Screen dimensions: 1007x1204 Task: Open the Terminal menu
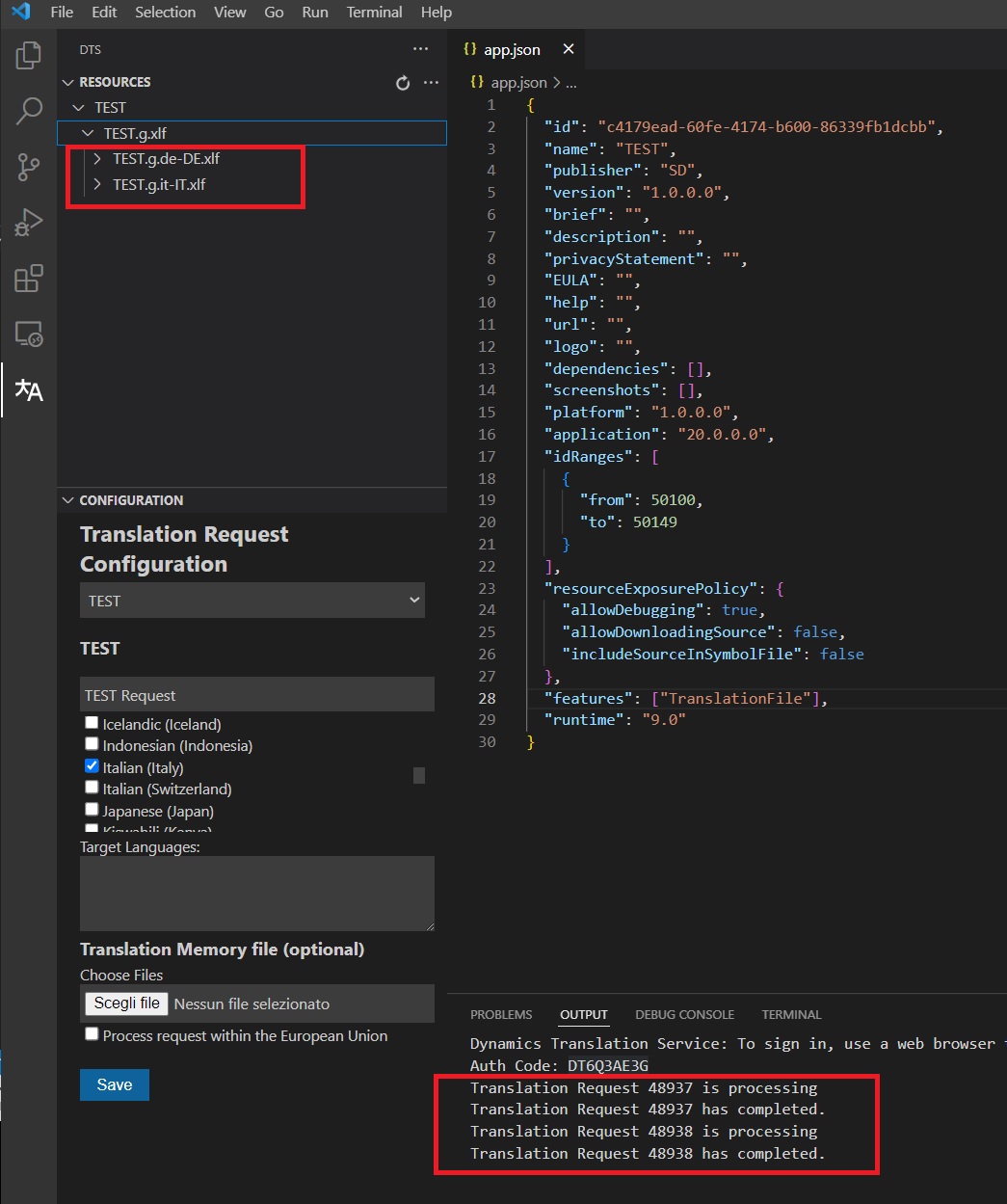click(x=374, y=13)
